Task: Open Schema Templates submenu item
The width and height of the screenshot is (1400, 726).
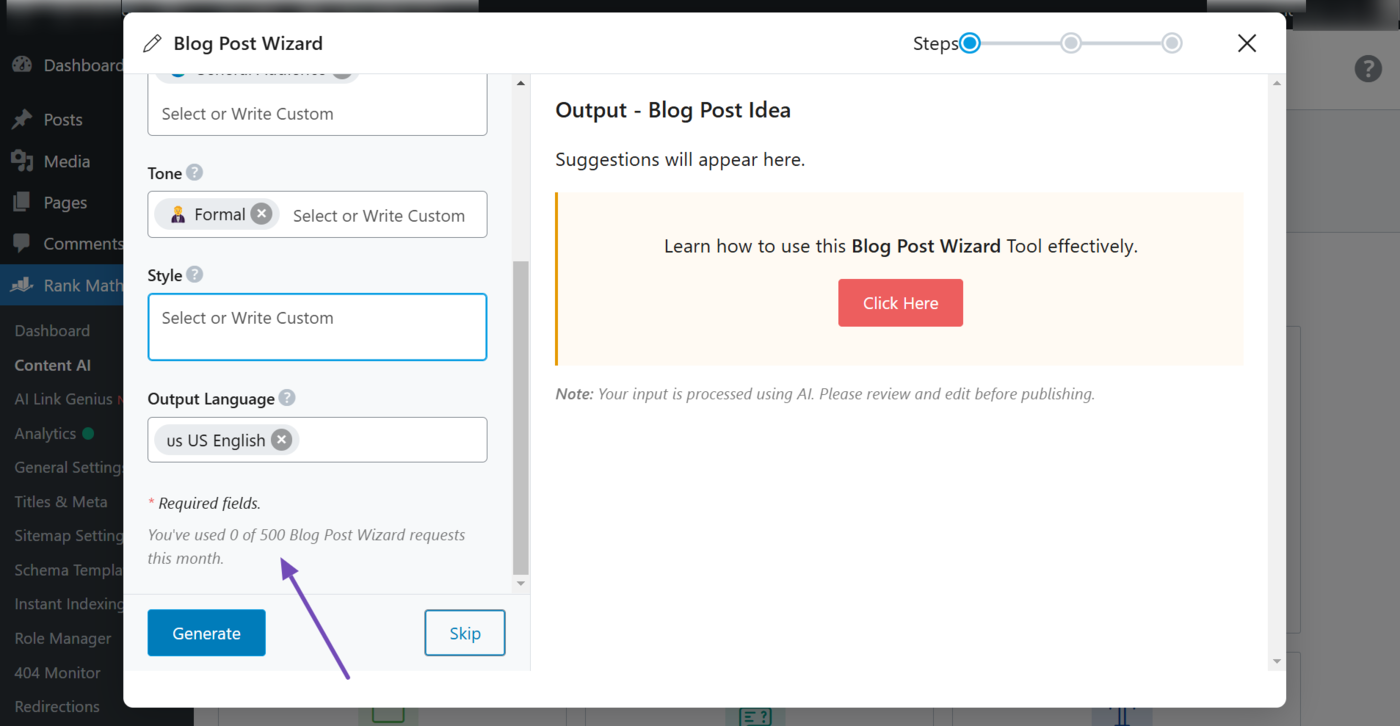Action: click(68, 570)
